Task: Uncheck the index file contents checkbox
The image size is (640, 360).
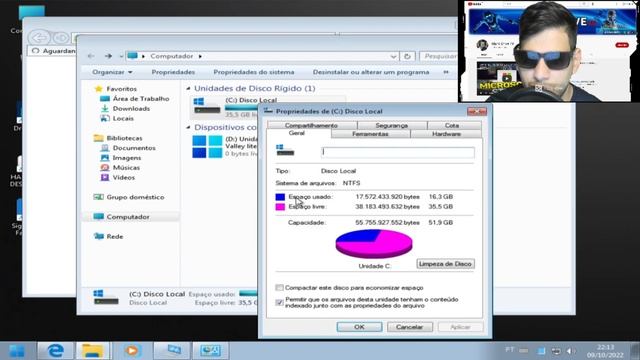Action: pos(279,302)
